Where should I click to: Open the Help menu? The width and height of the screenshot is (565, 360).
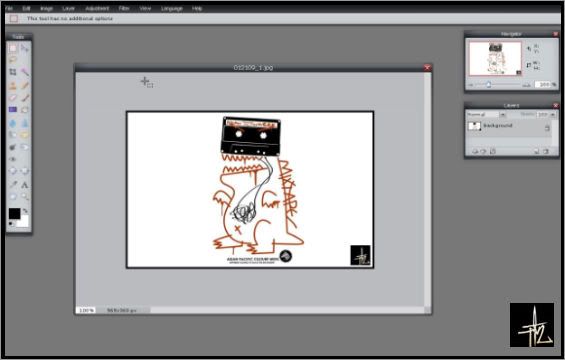[x=197, y=8]
